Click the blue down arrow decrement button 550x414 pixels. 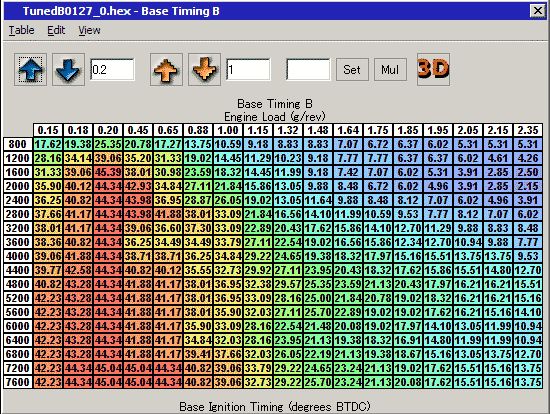(68, 69)
